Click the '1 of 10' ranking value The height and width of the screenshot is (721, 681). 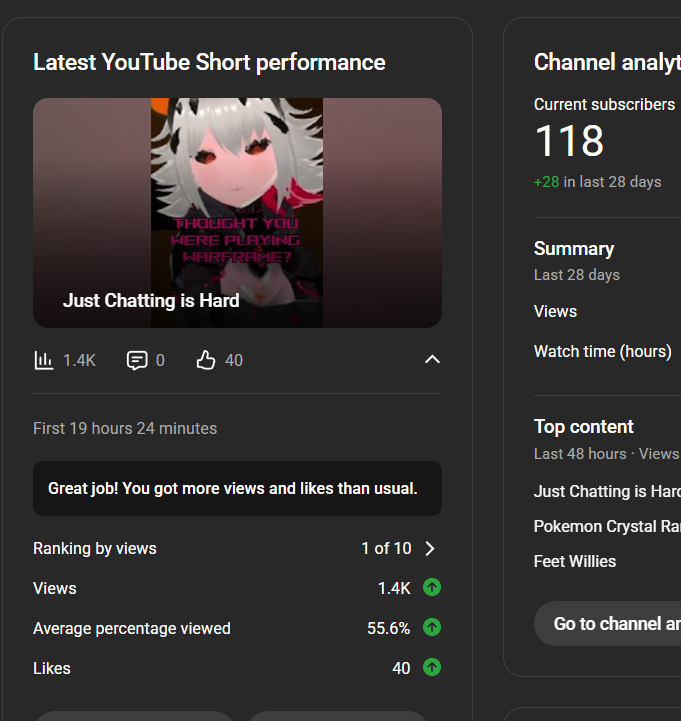(386, 548)
